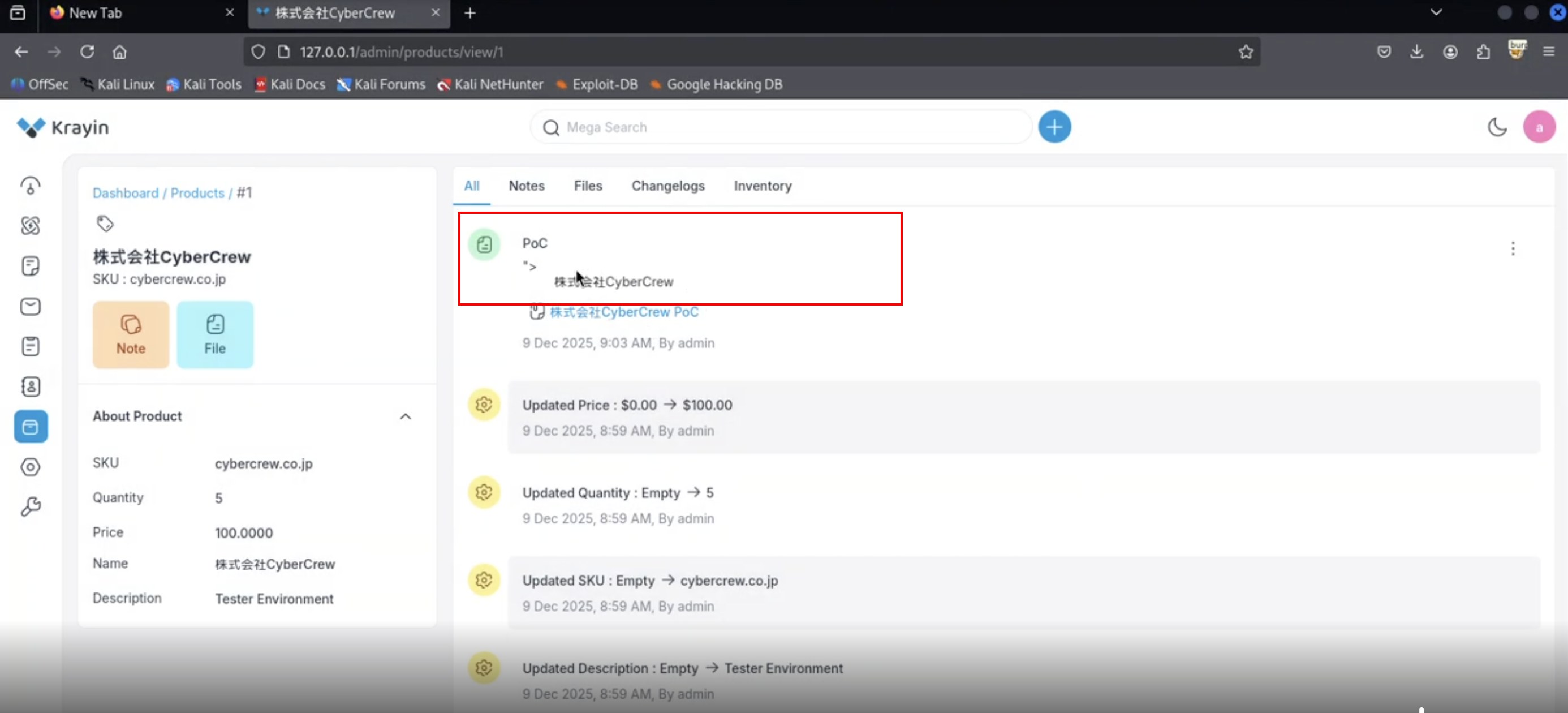Click the tag icon above the product name
Viewport: 1568px width, 713px height.
point(105,224)
